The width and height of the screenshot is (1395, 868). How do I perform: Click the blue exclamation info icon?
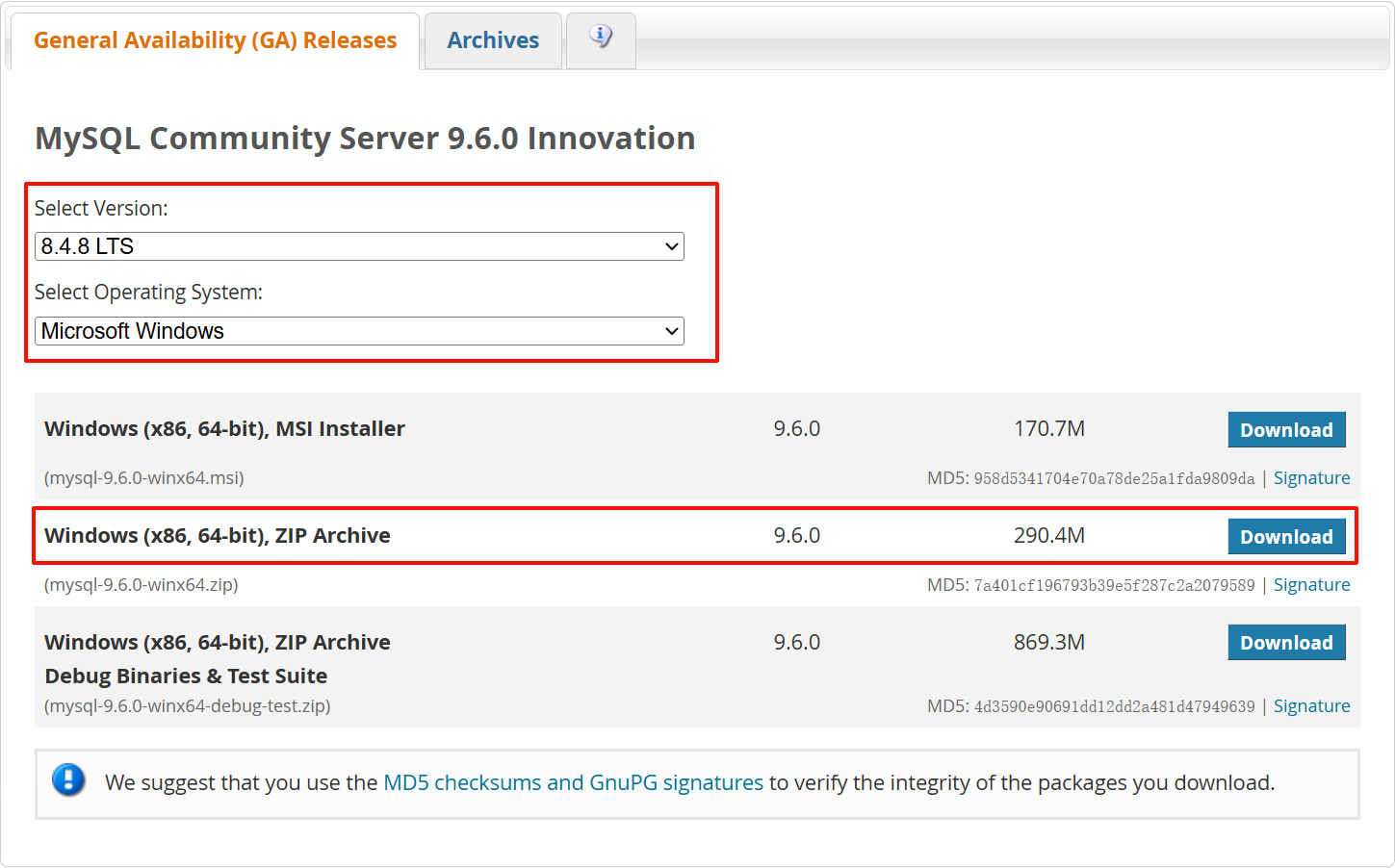tap(68, 779)
